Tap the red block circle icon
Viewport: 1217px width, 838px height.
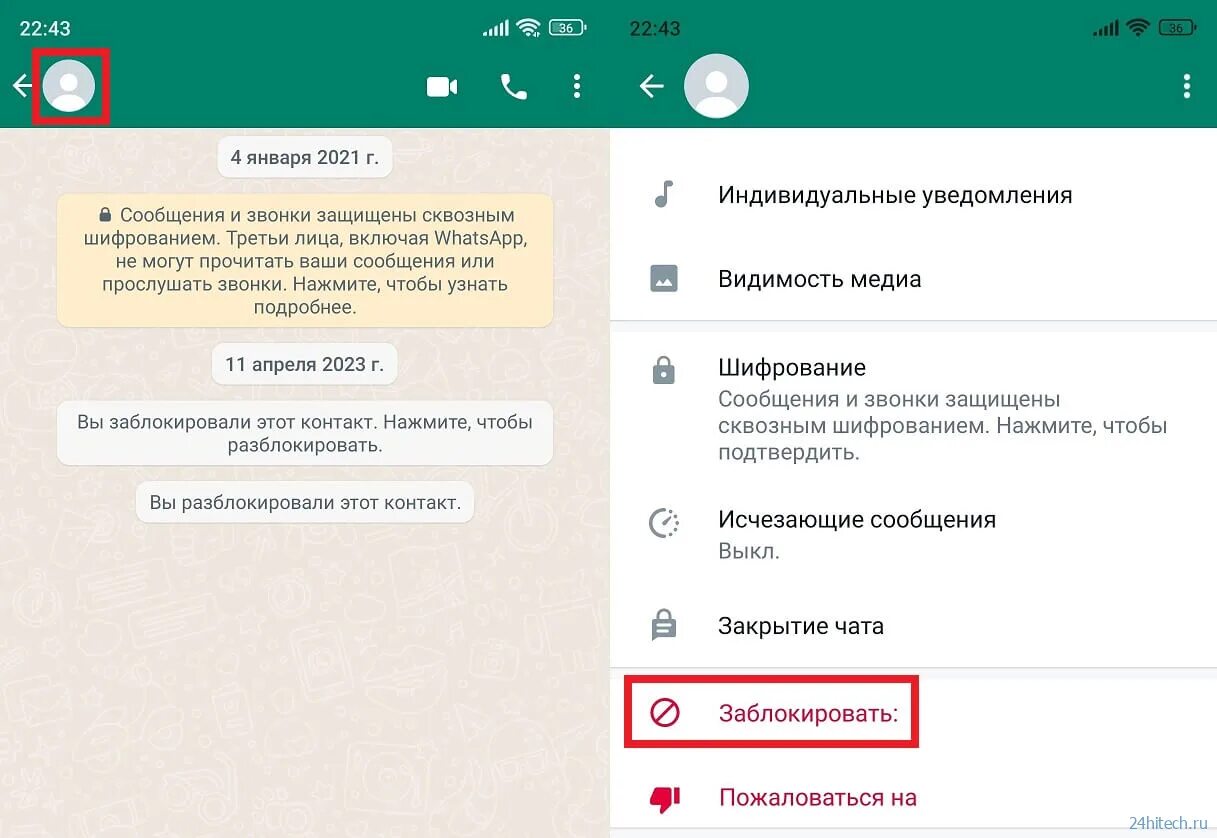pyautogui.click(x=665, y=712)
